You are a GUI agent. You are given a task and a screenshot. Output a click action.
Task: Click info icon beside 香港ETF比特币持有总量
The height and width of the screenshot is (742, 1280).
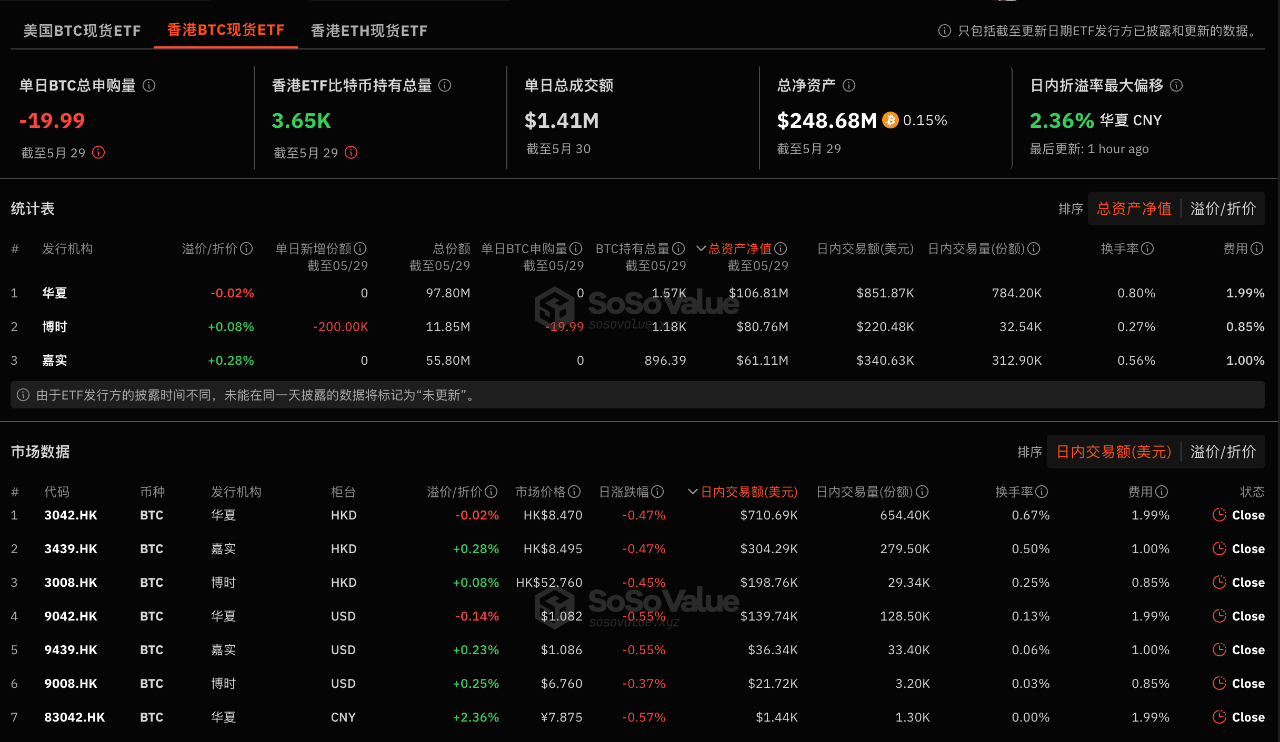tap(445, 86)
